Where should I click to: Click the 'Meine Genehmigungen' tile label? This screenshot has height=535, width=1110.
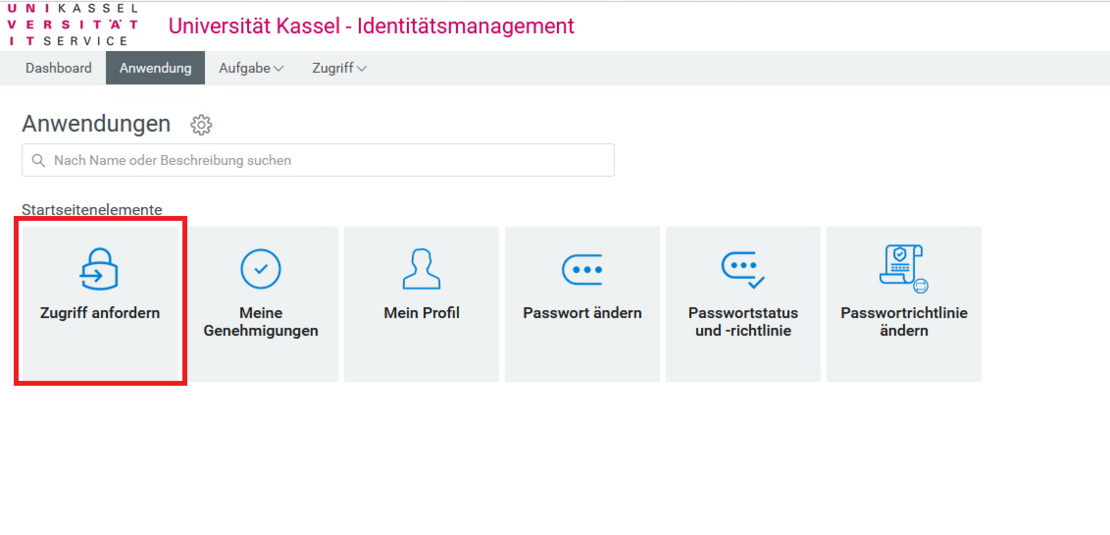point(261,322)
